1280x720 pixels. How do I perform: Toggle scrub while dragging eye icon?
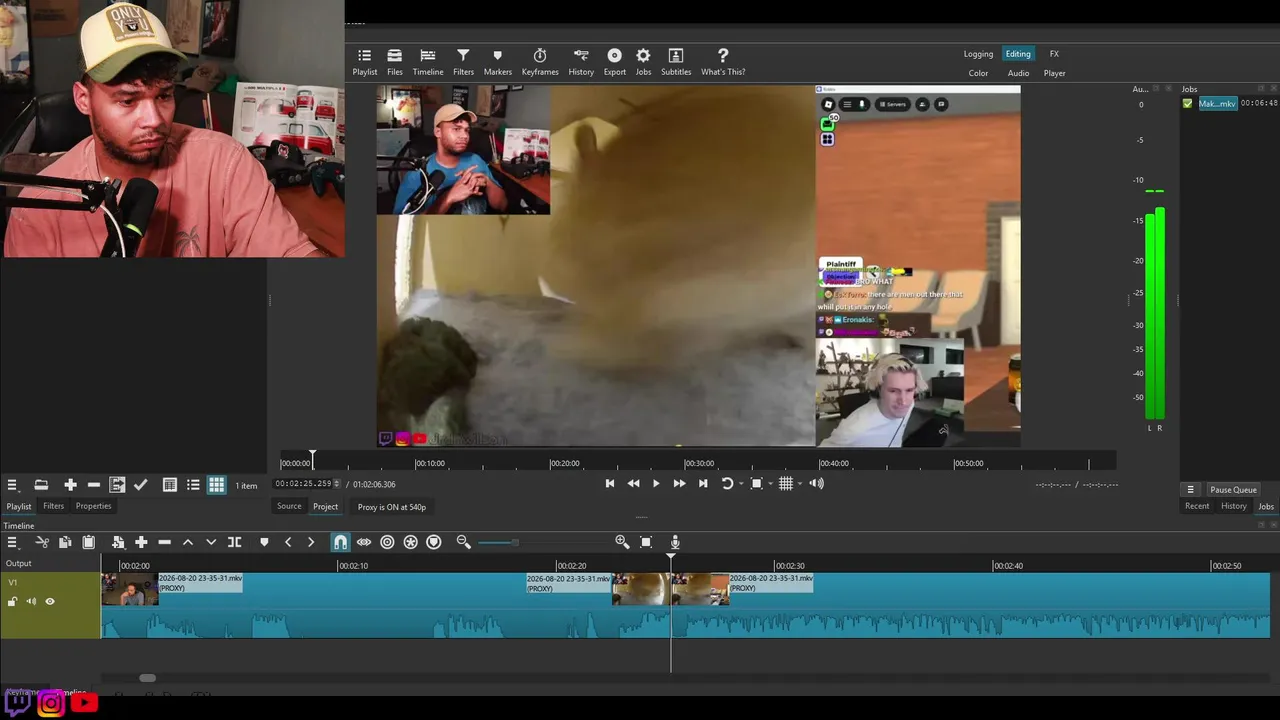(x=364, y=542)
